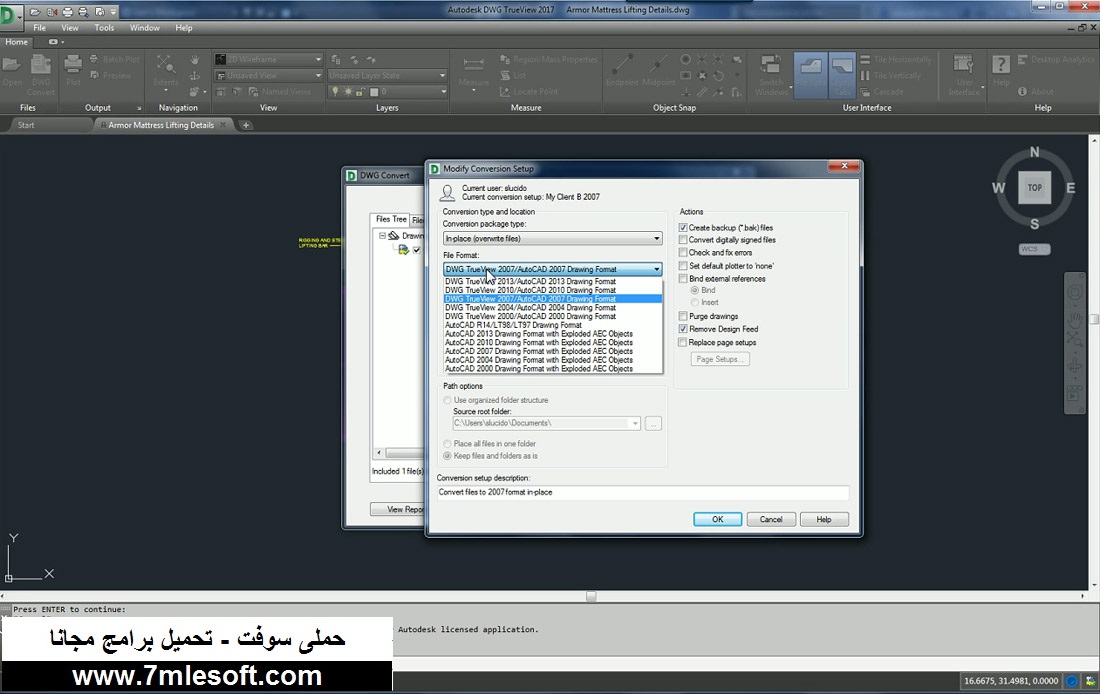
Task: Uncheck the drawing file in Files Tree
Action: (x=417, y=250)
